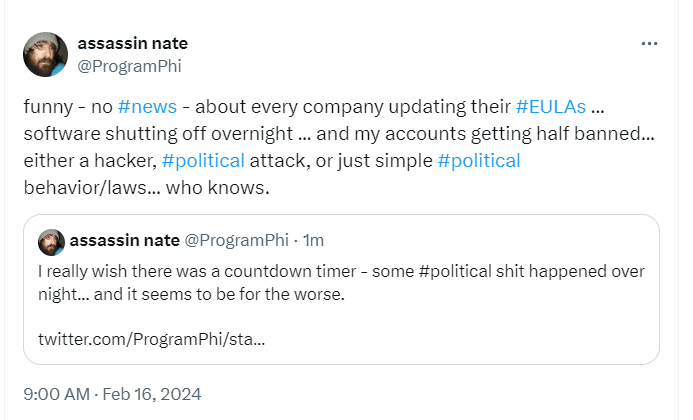The width and height of the screenshot is (693, 420).
Task: Open the #EULAs hashtag
Action: tap(551, 108)
